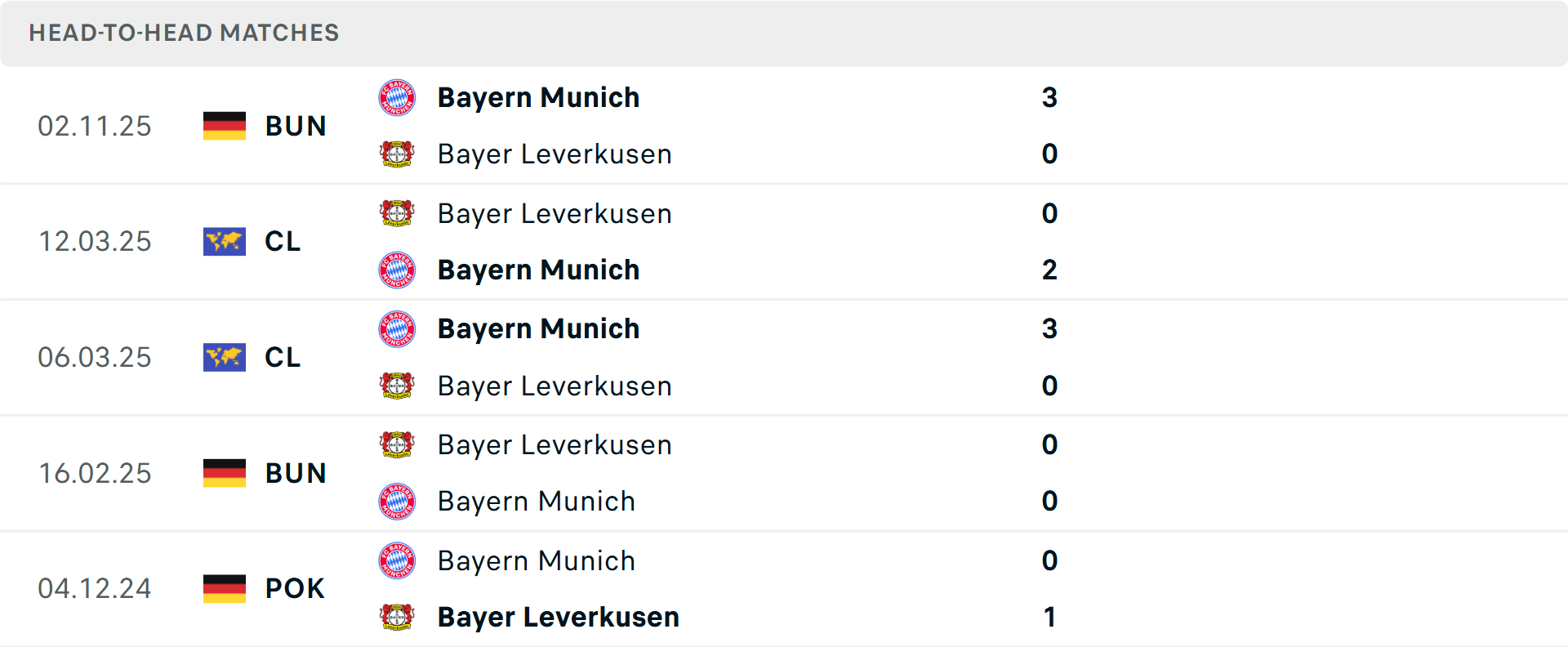Click the Bayer Leverkusen crest in the 02.11.25 match
Image resolution: width=1568 pixels, height=647 pixels.
pos(398,154)
